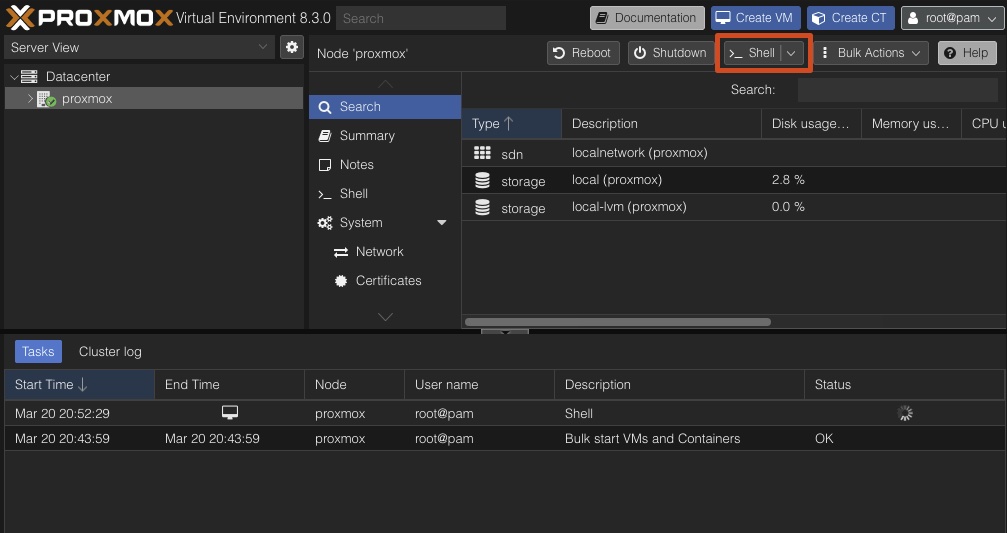The width and height of the screenshot is (1007, 533).
Task: Click the node Search input field
Action: 897,90
